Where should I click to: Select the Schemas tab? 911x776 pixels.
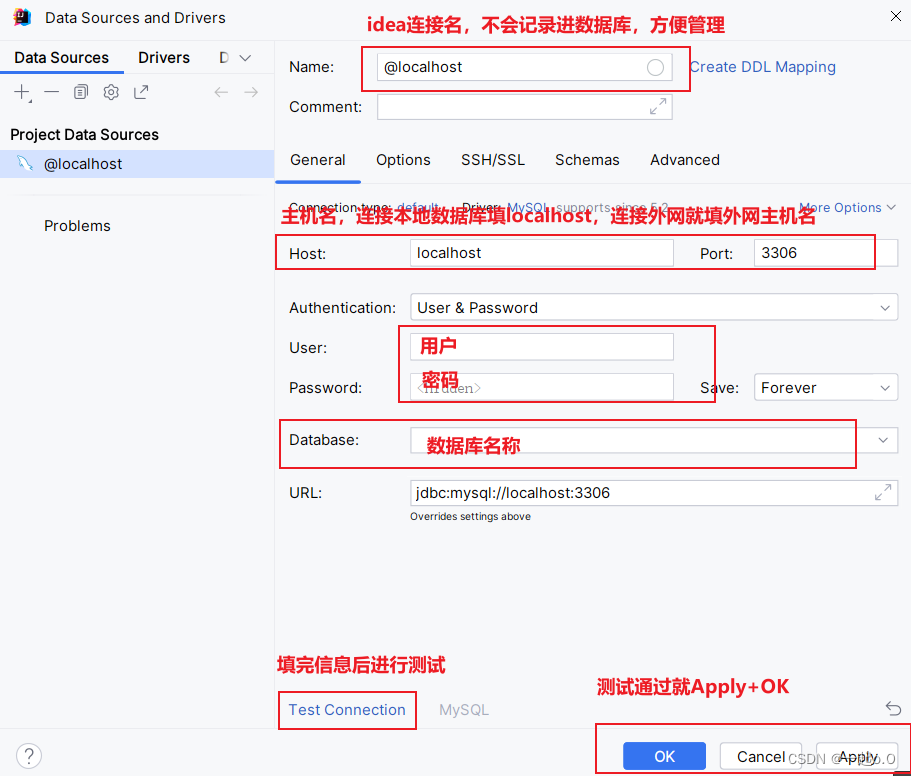coord(587,160)
